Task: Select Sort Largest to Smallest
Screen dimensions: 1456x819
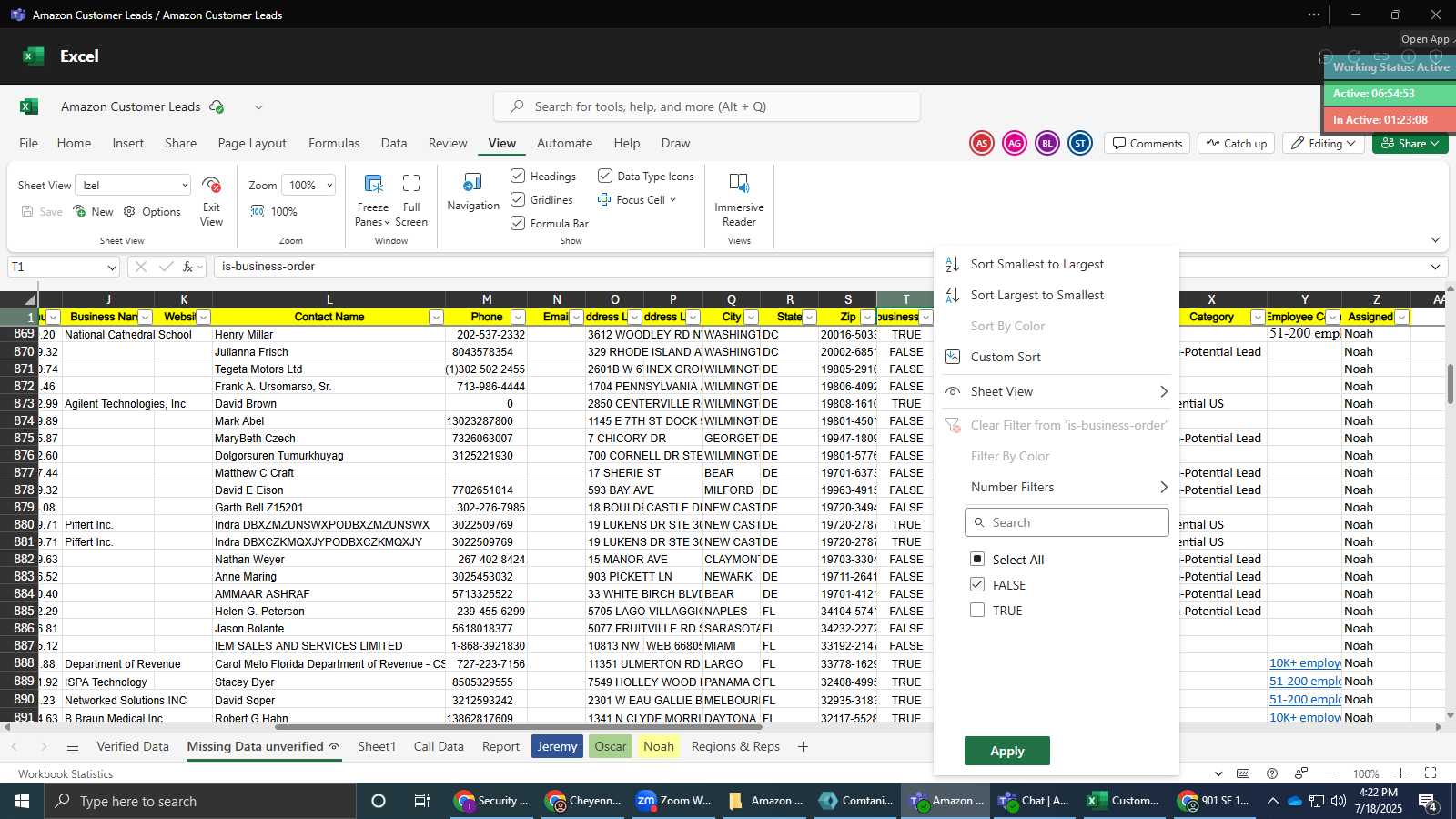Action: (x=1036, y=295)
